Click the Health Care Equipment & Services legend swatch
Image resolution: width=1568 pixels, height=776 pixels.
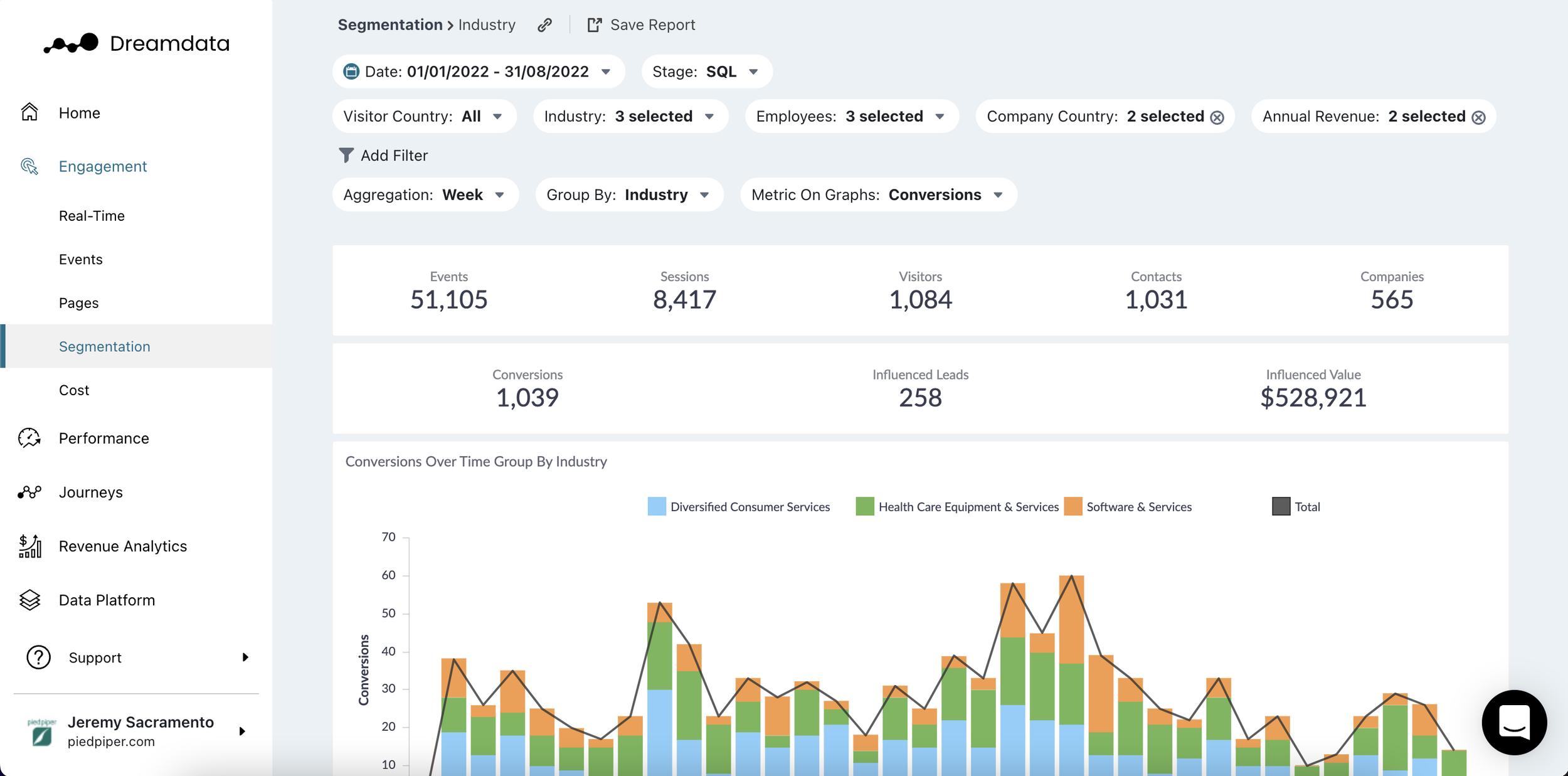[864, 506]
